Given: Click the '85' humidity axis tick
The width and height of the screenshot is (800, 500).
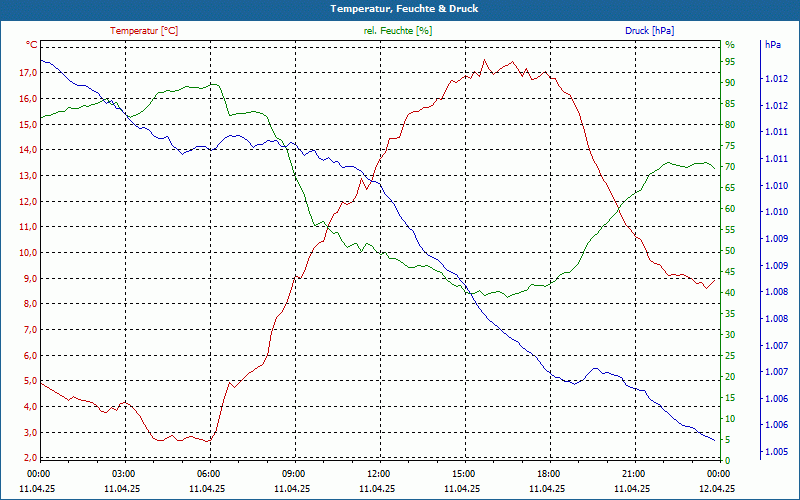Looking at the screenshot, I should [x=730, y=104].
